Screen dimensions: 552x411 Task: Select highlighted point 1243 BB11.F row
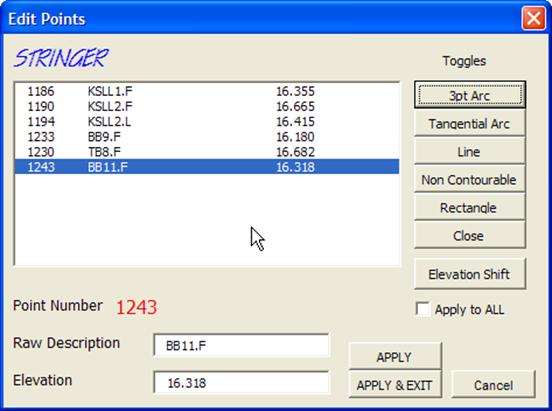pyautogui.click(x=207, y=167)
